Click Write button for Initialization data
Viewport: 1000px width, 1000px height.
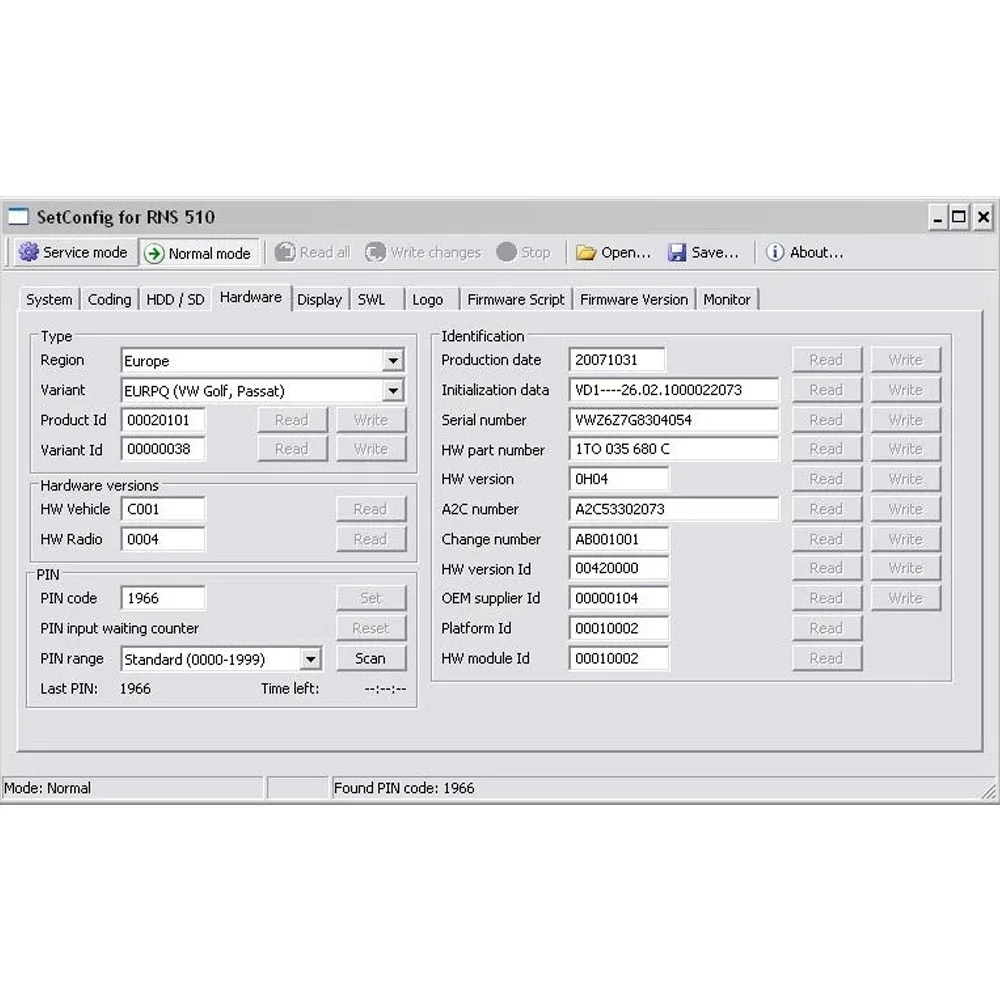point(906,390)
